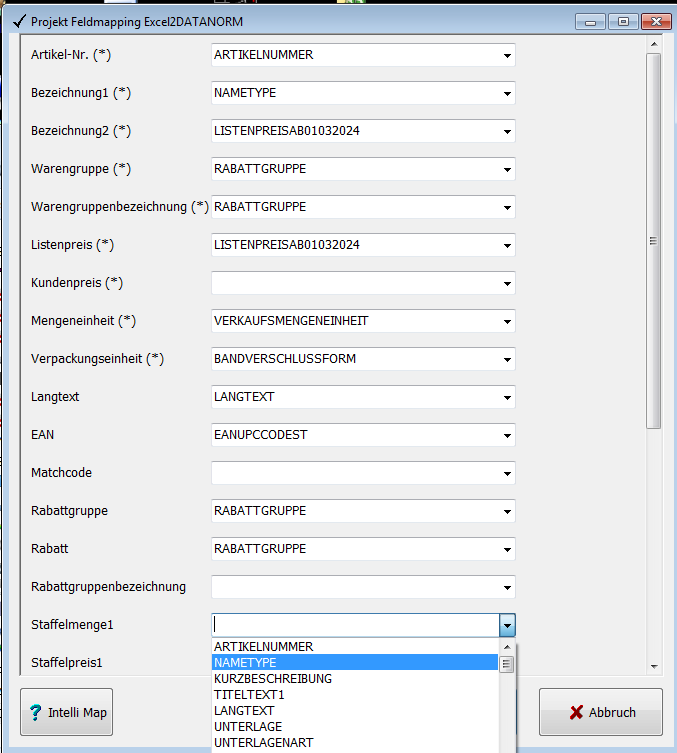Image resolution: width=677 pixels, height=753 pixels.
Task: Click the question mark icon on Intelli Map
Action: [x=35, y=712]
